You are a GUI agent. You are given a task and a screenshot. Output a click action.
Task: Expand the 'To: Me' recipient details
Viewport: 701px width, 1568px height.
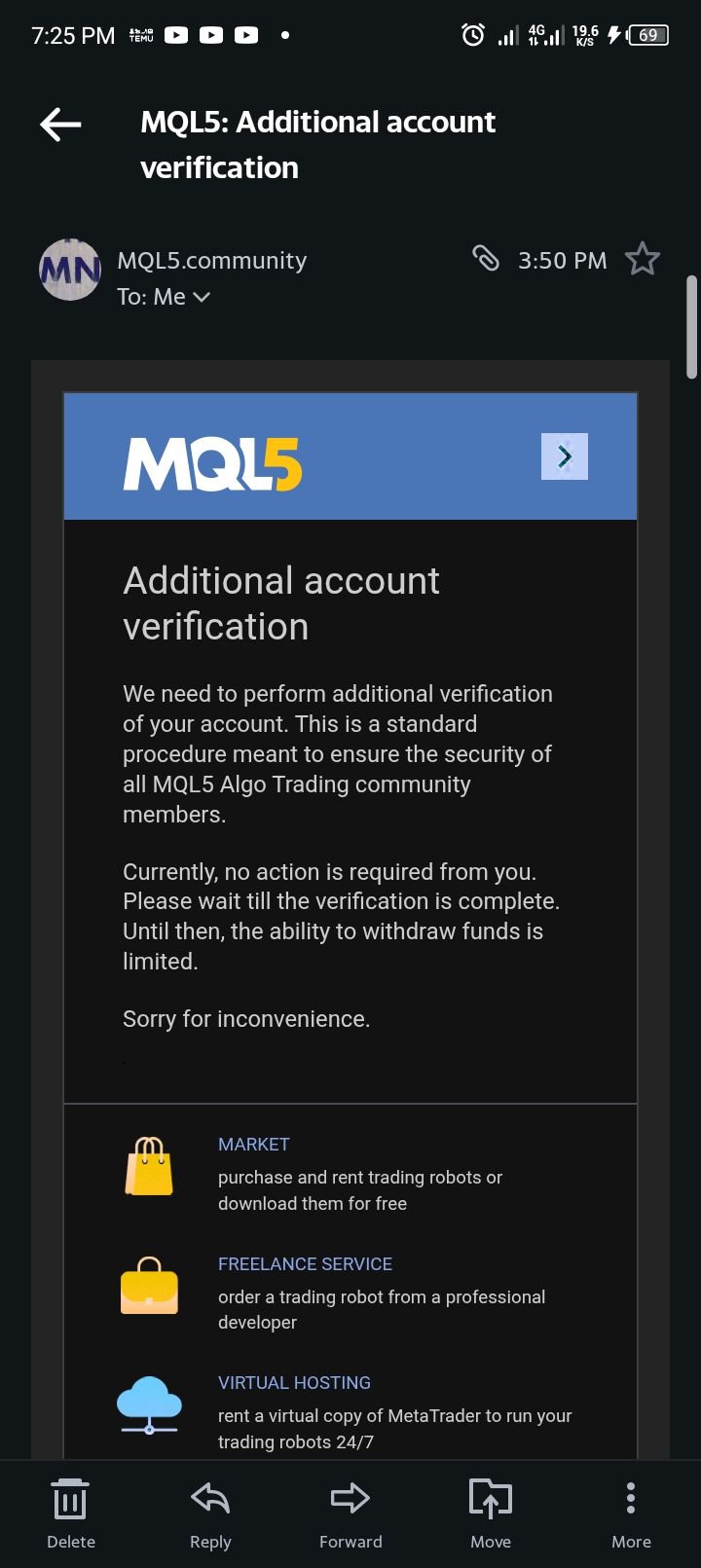click(x=164, y=297)
